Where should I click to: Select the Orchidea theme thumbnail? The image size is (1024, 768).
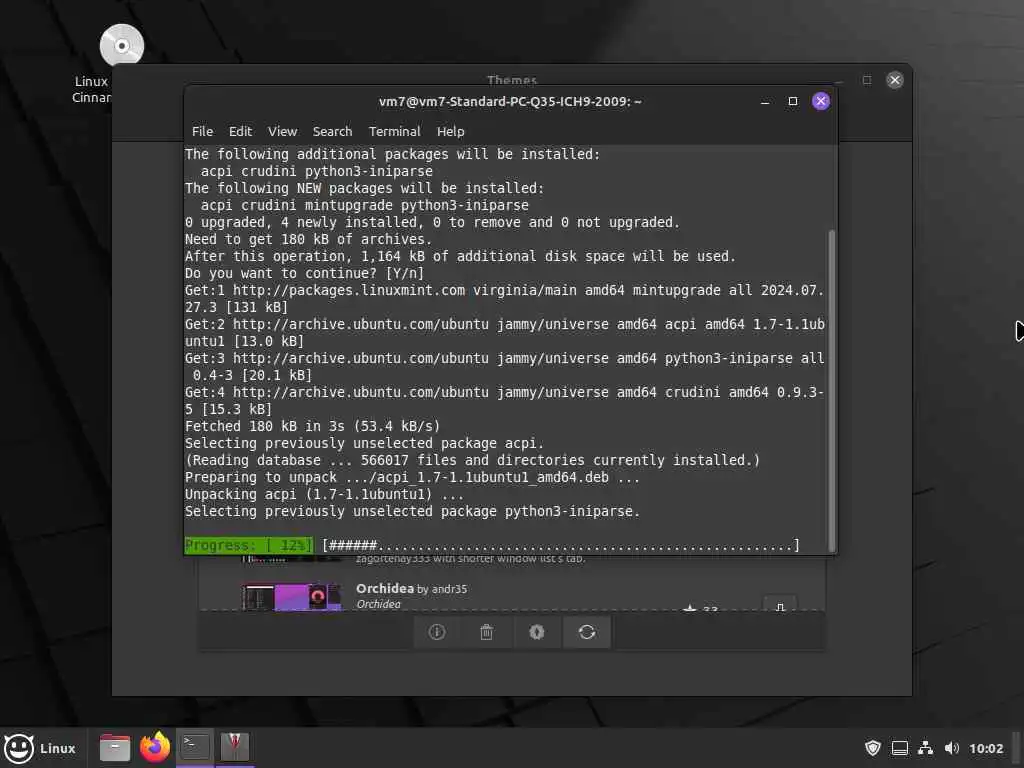(291, 597)
